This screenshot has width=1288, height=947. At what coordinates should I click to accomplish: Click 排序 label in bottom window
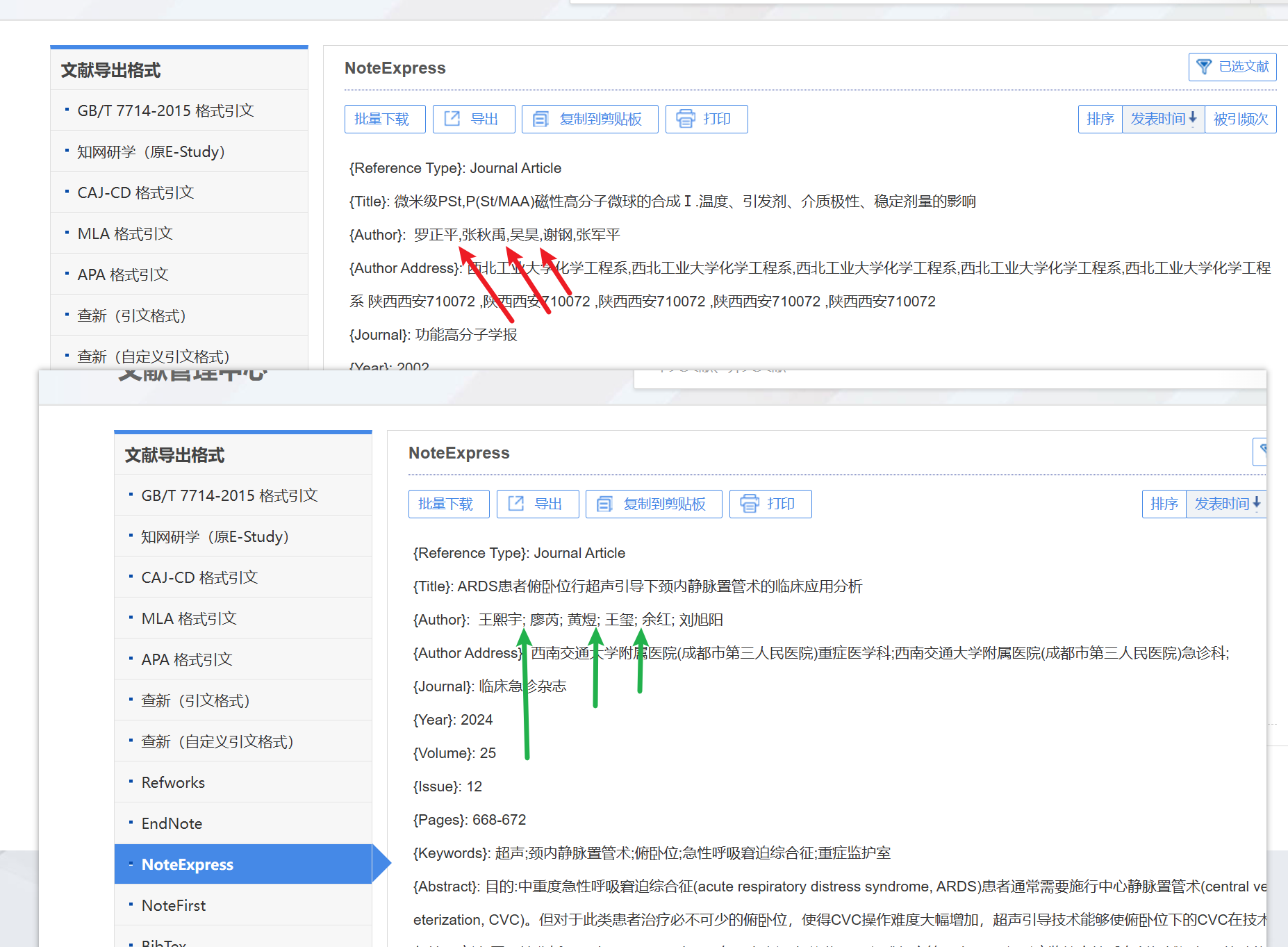pos(1164,504)
